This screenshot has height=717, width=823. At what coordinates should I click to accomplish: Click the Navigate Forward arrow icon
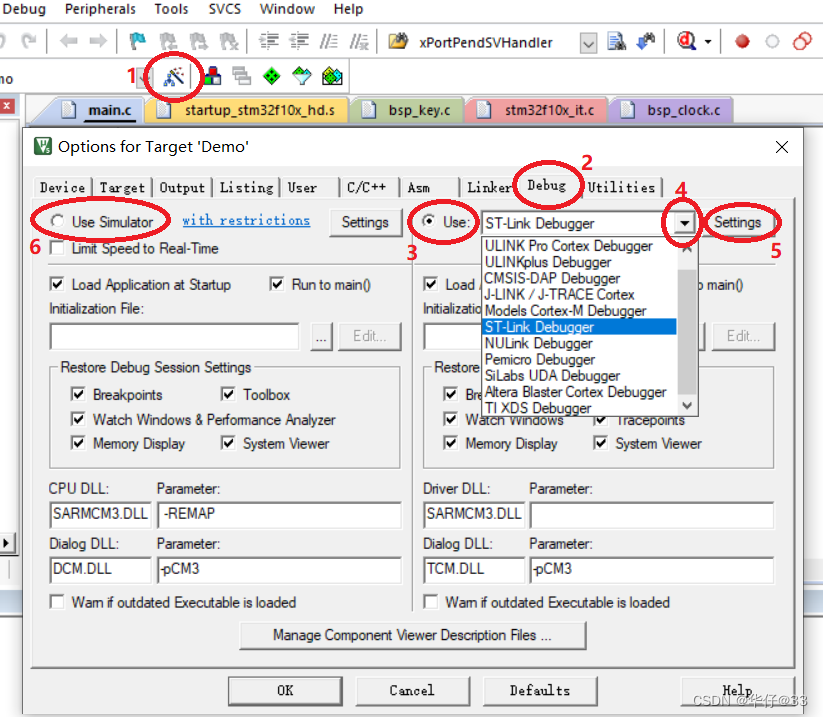[98, 41]
